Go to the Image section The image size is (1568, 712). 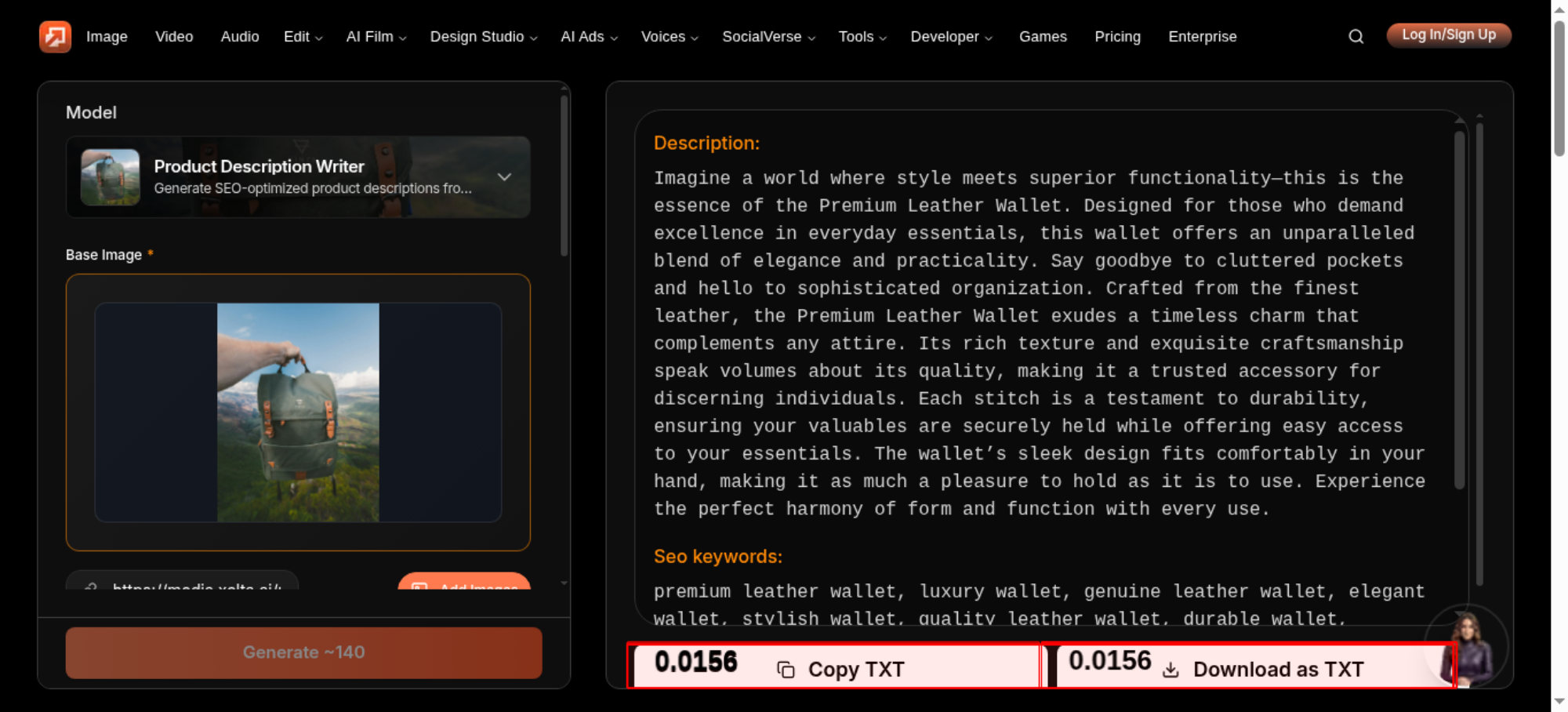coord(107,37)
